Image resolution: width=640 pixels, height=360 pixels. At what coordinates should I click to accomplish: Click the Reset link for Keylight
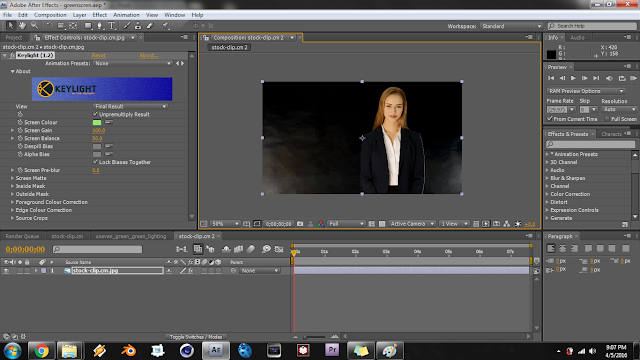pyautogui.click(x=98, y=56)
